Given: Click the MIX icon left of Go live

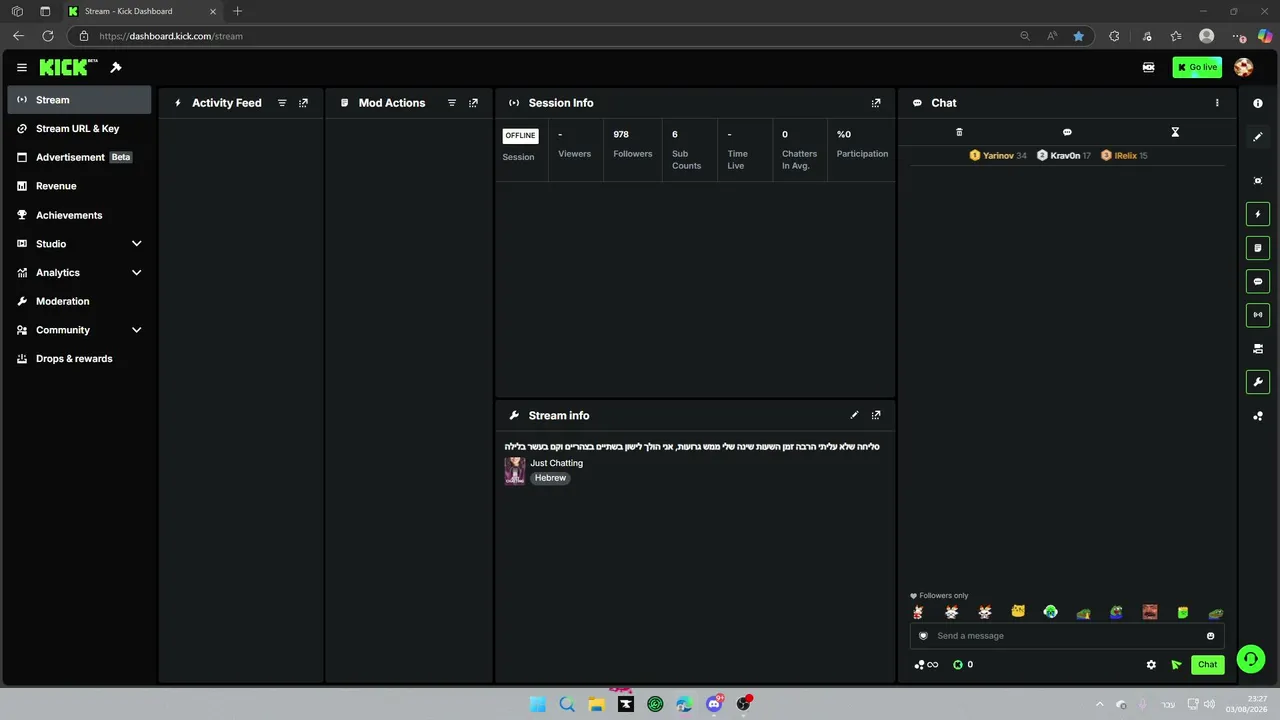Looking at the screenshot, I should click(x=1148, y=67).
